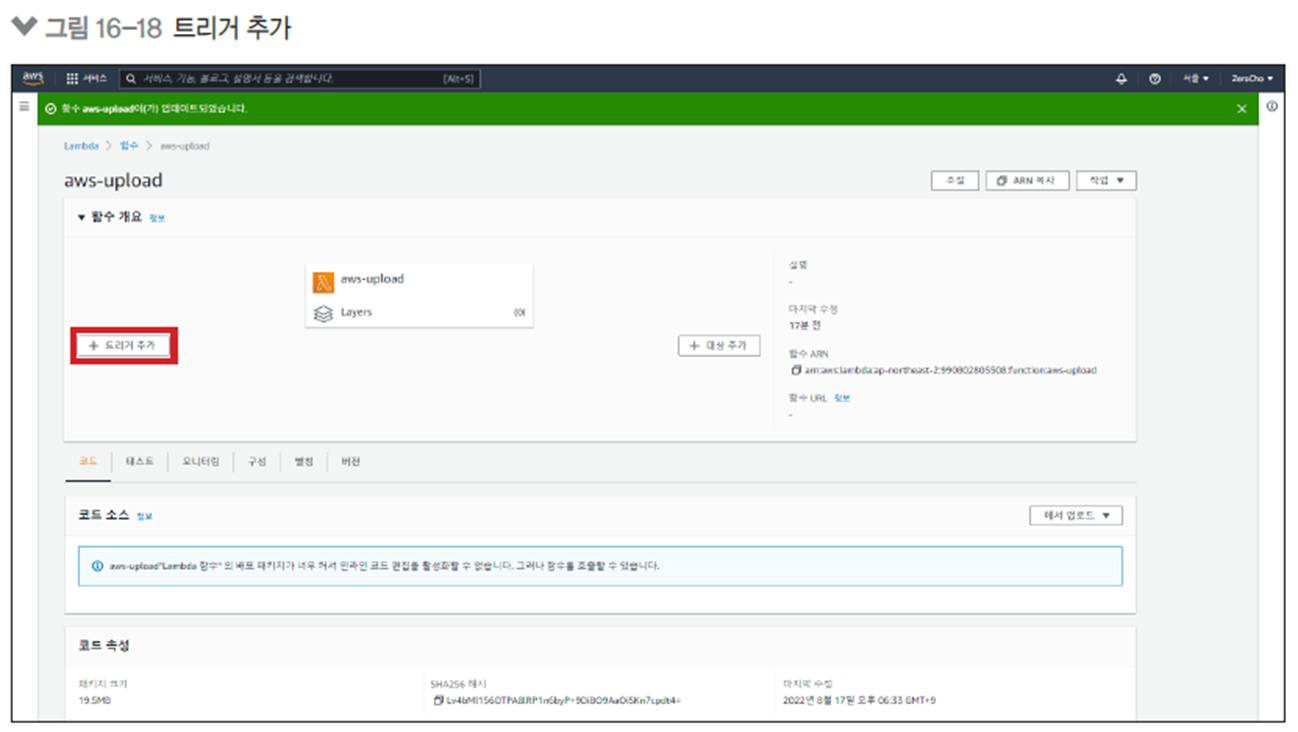Switch to the 모니터링 tab
The height and width of the screenshot is (732, 1298).
201,462
